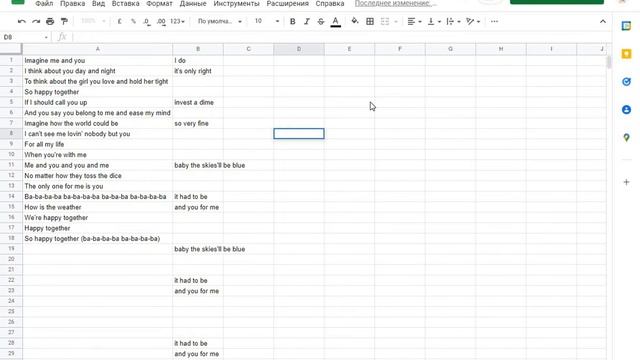Open the Формат menu

tap(159, 4)
